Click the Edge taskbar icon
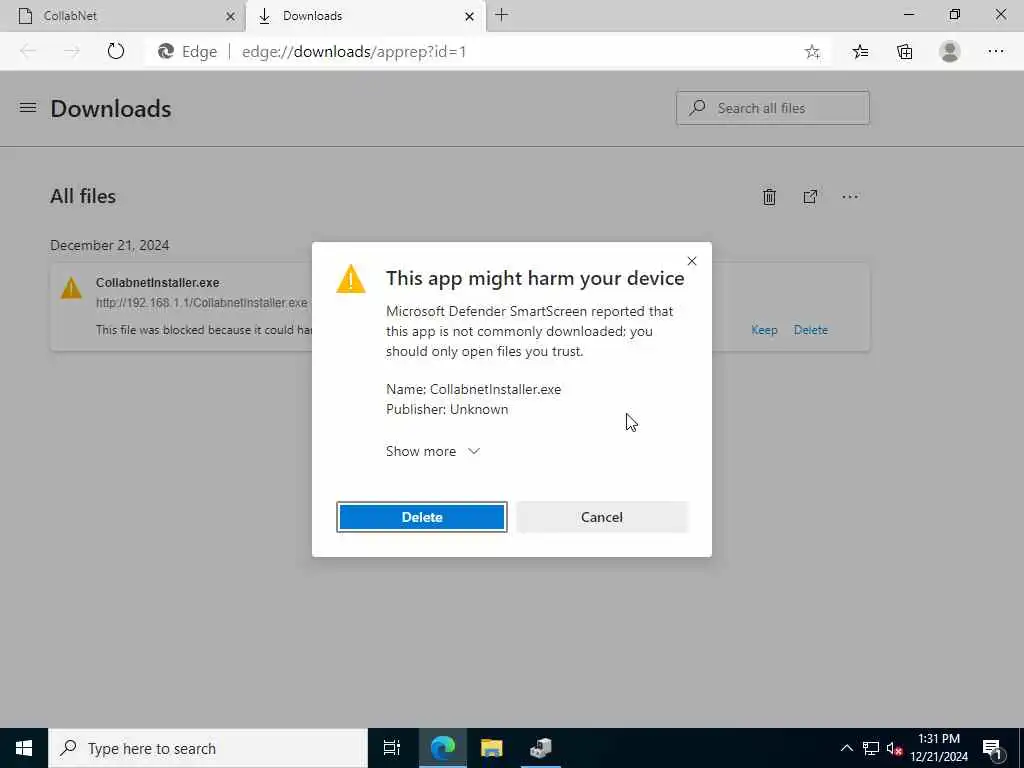1024x768 pixels. tap(442, 748)
